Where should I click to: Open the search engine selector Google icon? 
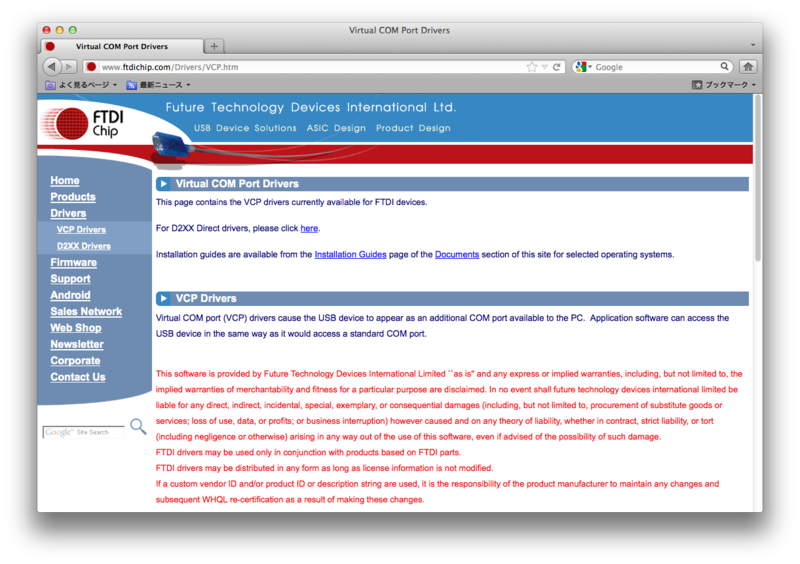[583, 67]
